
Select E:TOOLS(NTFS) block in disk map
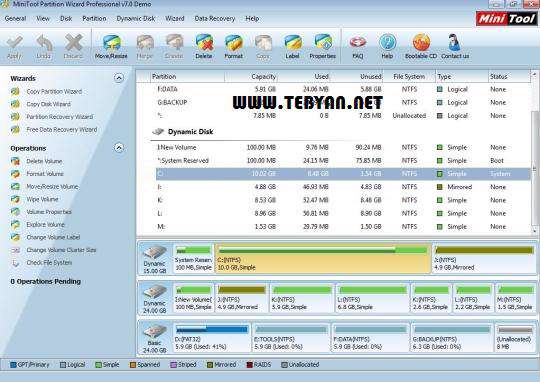click(x=291, y=338)
